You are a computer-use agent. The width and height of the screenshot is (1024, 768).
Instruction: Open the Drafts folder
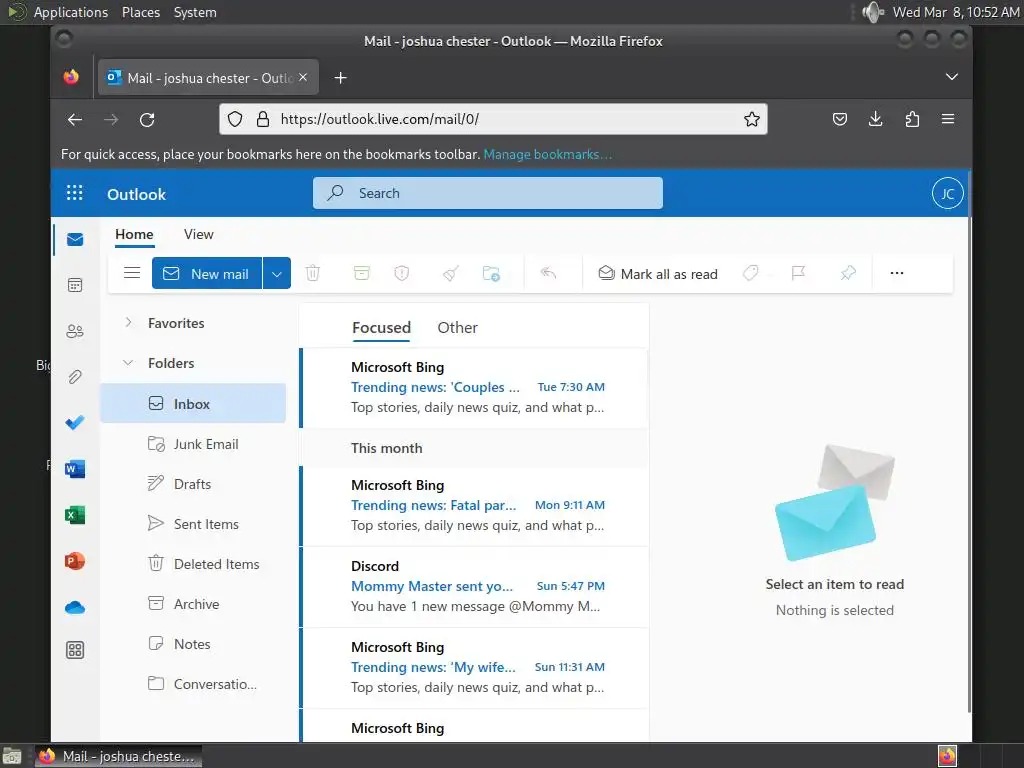pos(193,484)
